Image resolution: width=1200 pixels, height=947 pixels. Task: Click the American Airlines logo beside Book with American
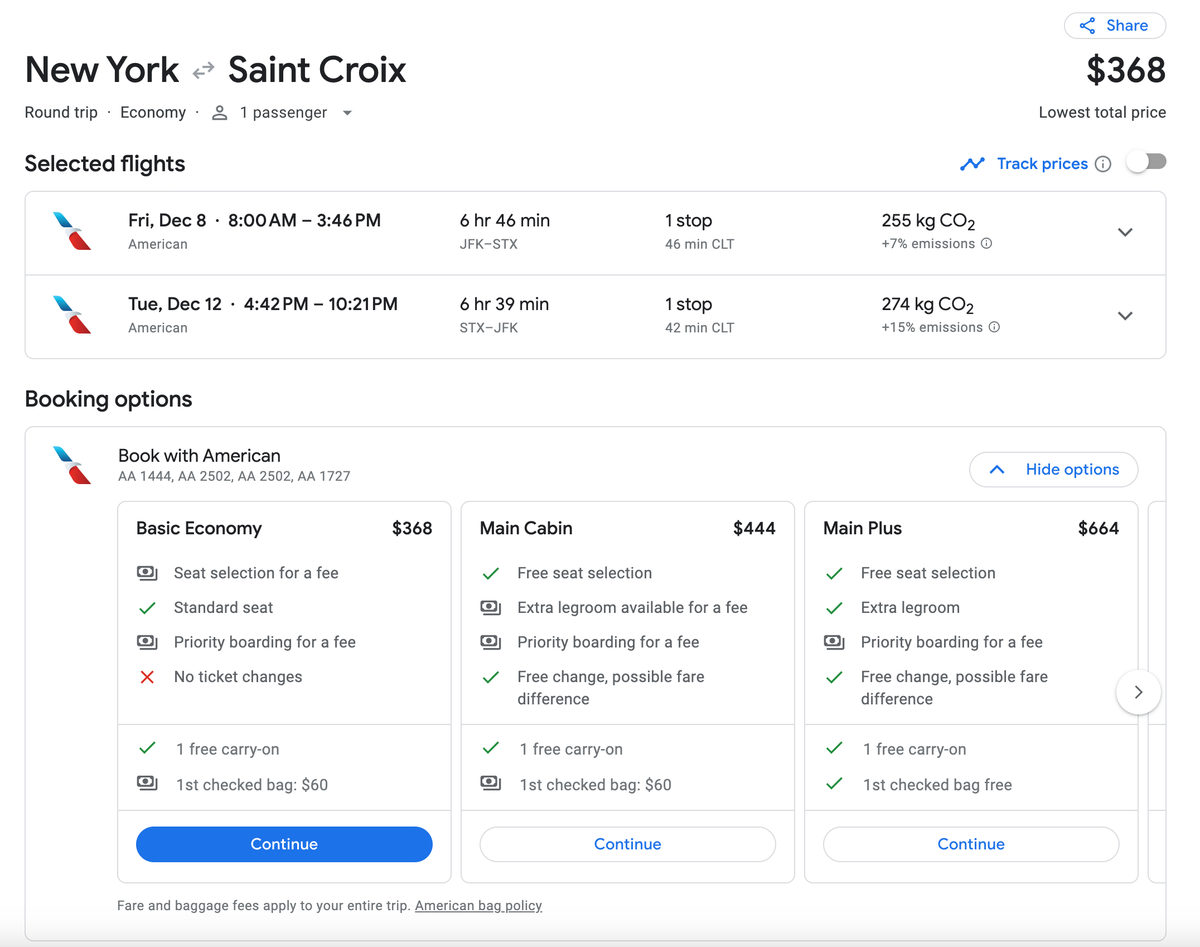70,465
